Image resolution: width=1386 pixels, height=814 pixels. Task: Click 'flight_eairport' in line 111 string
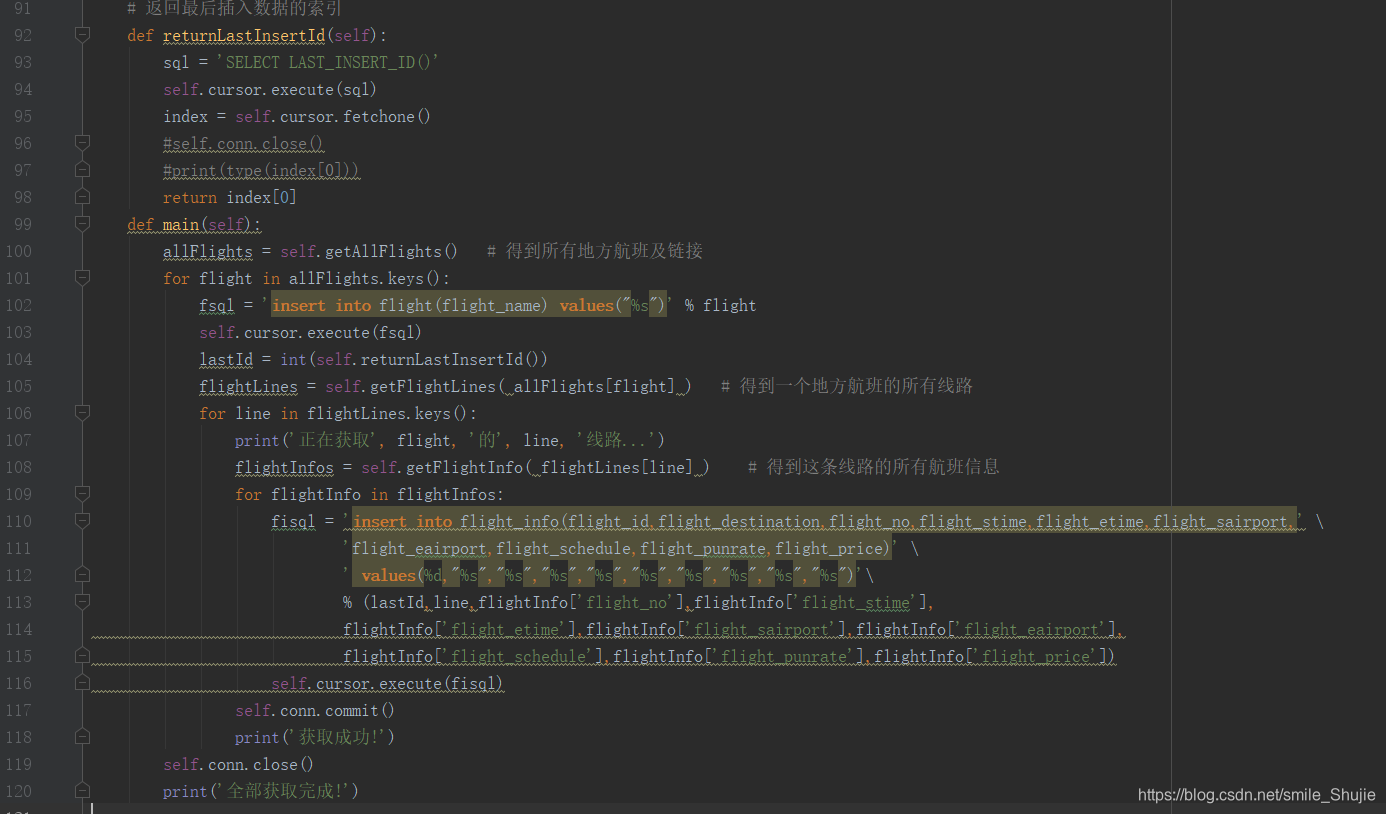[x=419, y=548]
